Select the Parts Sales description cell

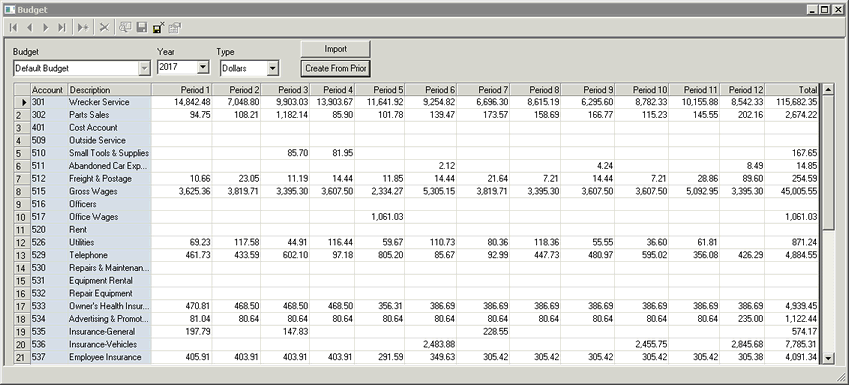coord(109,115)
